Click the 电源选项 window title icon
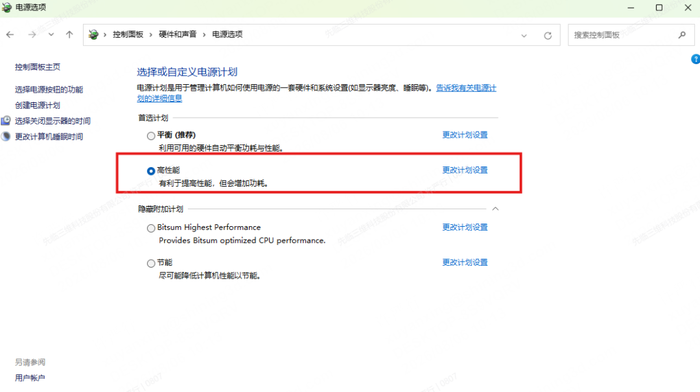 [x=7, y=7]
